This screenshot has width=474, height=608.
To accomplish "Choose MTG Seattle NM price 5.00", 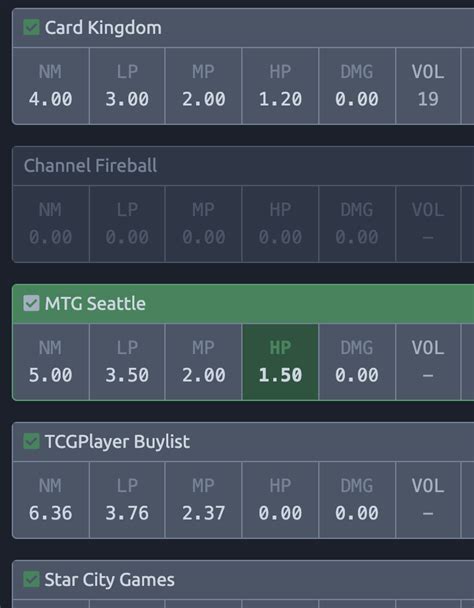I will point(51,362).
